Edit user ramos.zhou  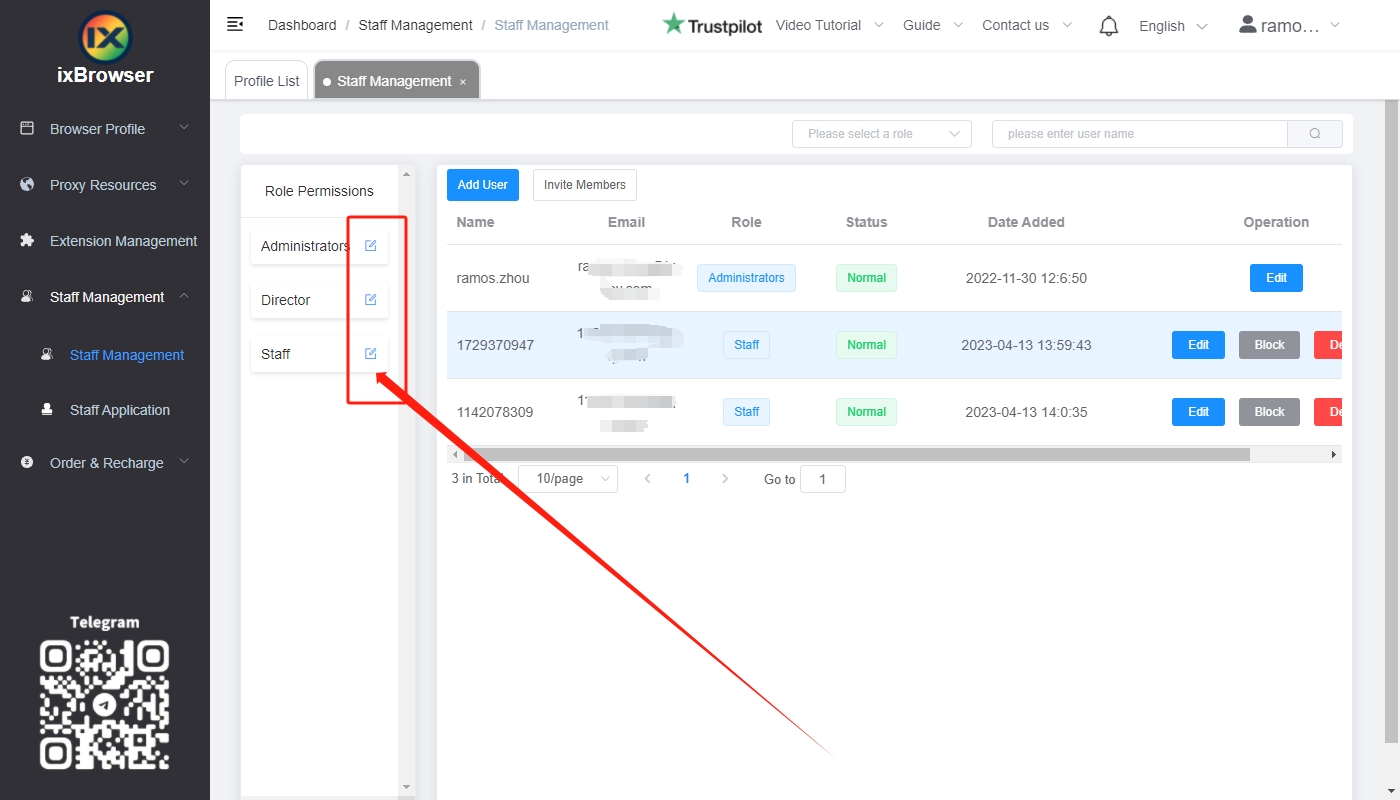tap(1276, 278)
